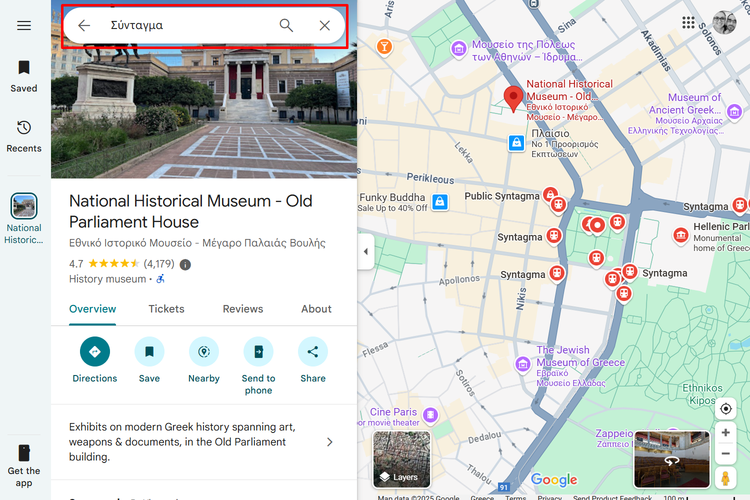Click the red National Historical Museum pin

click(513, 99)
